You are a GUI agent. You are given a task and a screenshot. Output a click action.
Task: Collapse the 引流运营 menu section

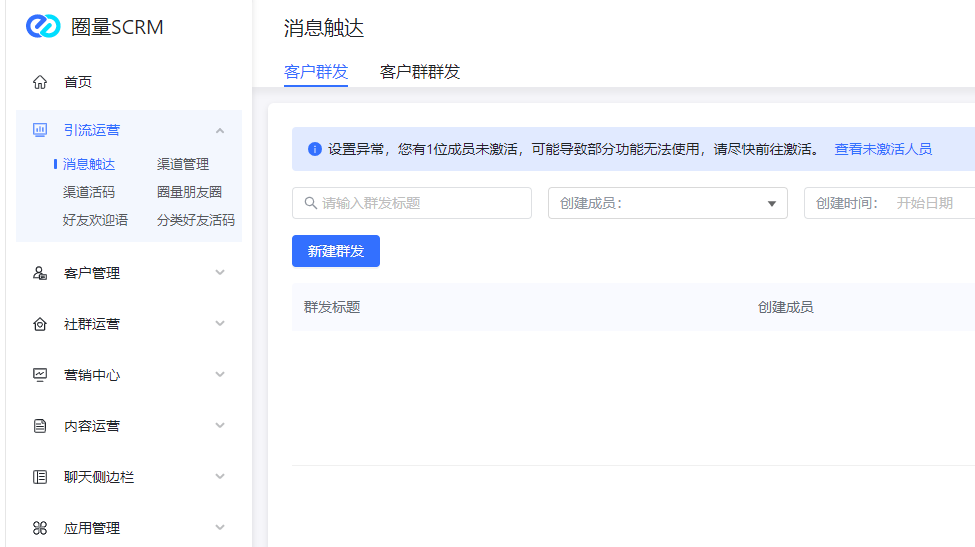[x=220, y=130]
